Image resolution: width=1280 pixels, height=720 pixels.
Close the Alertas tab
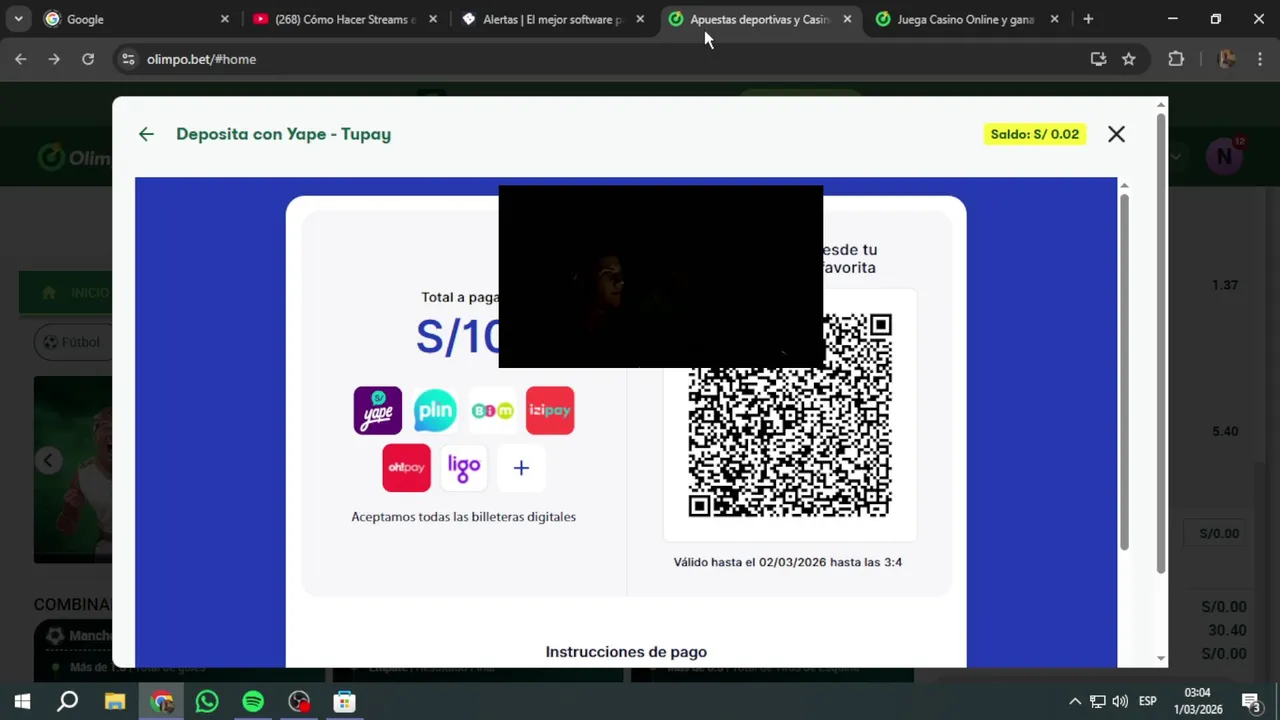point(640,19)
